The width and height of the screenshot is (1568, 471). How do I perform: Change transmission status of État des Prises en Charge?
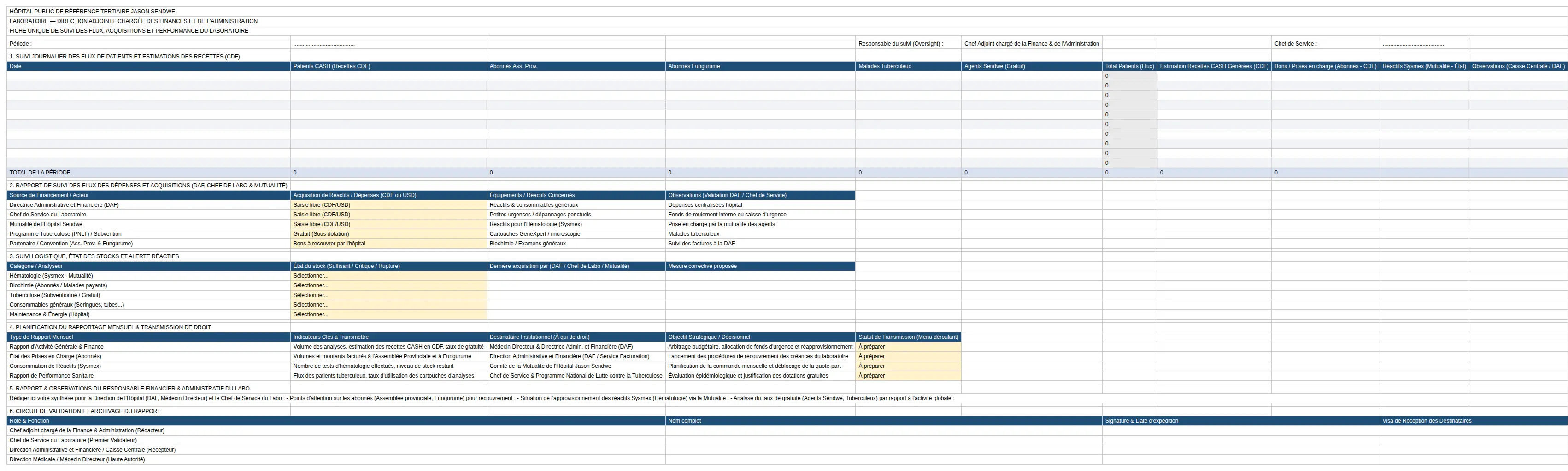click(x=908, y=357)
